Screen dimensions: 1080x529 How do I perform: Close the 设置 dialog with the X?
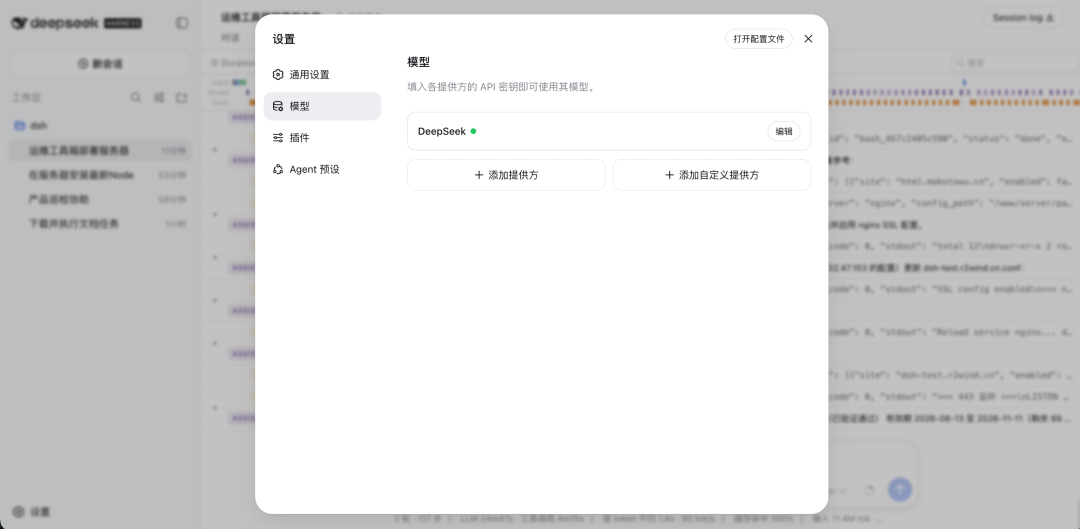[x=808, y=39]
